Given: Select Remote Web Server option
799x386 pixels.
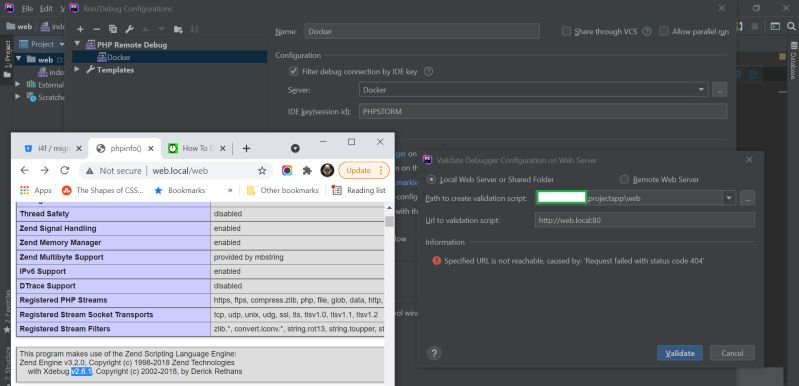Looking at the screenshot, I should coord(624,179).
